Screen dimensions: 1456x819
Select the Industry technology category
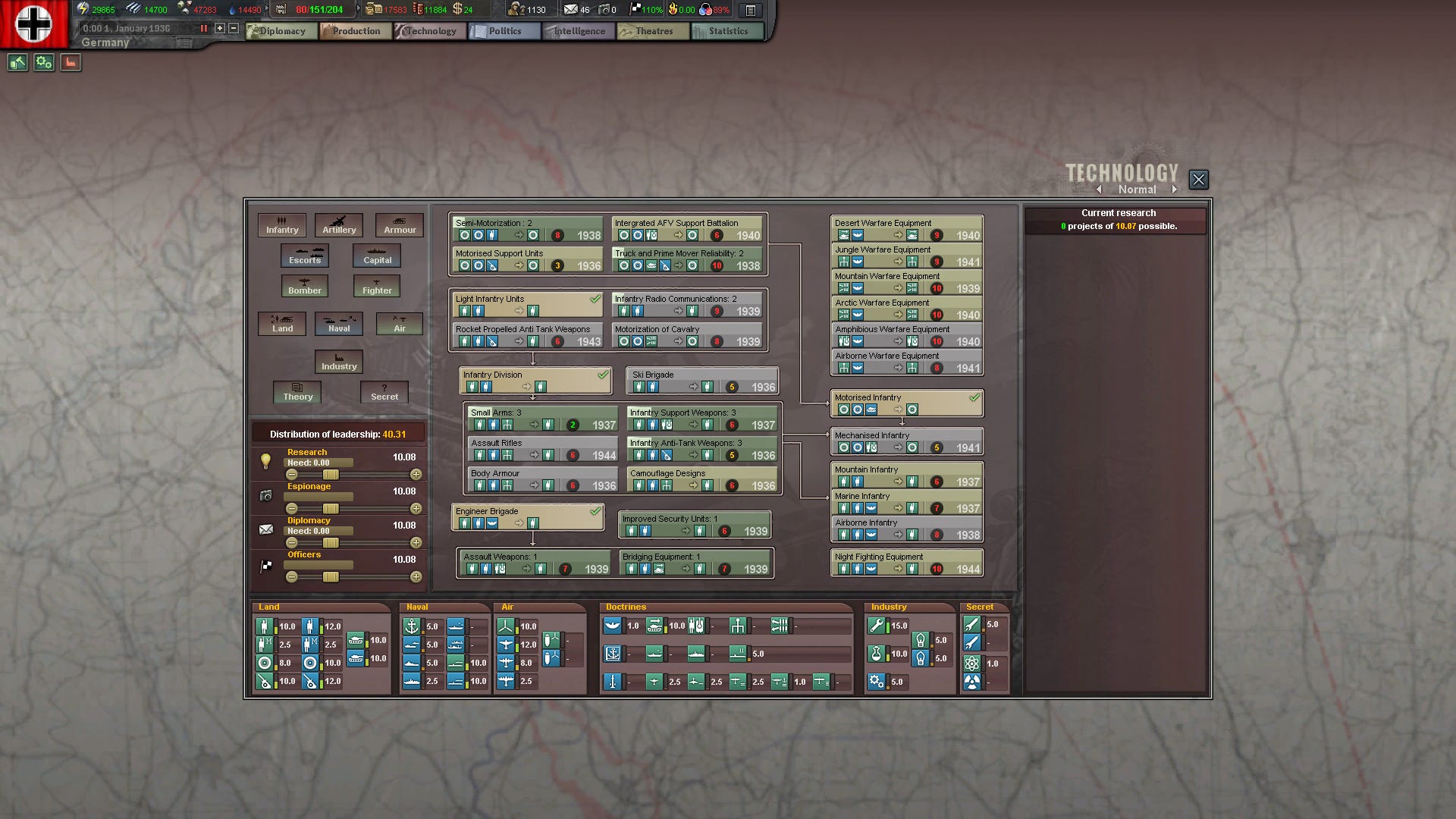click(x=339, y=362)
